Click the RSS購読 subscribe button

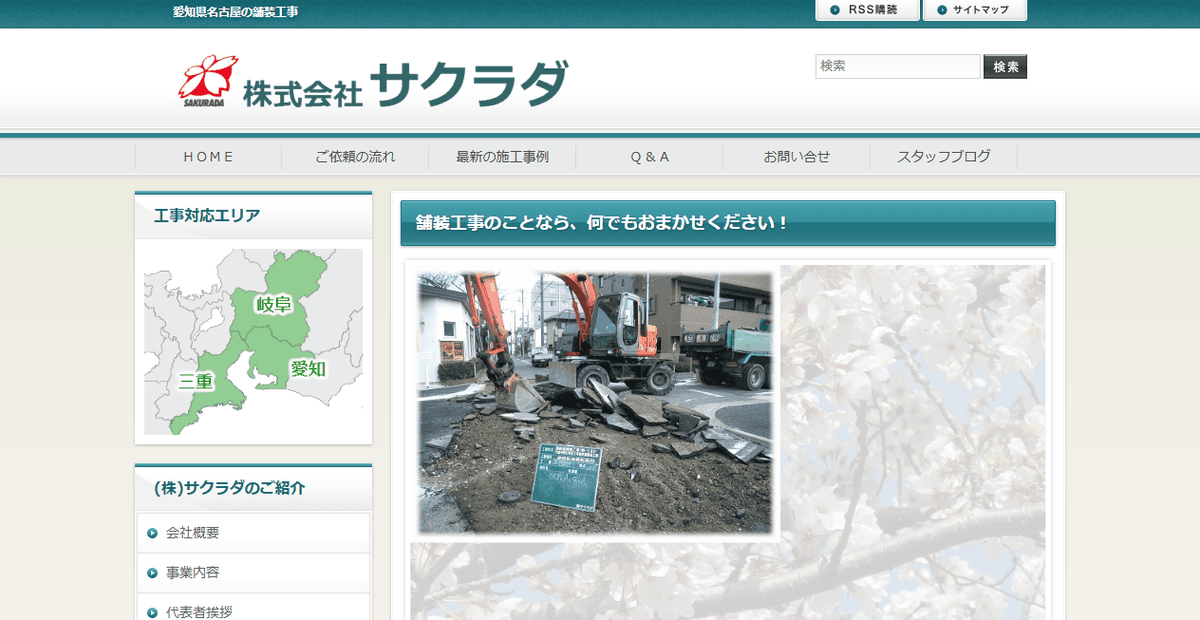866,11
